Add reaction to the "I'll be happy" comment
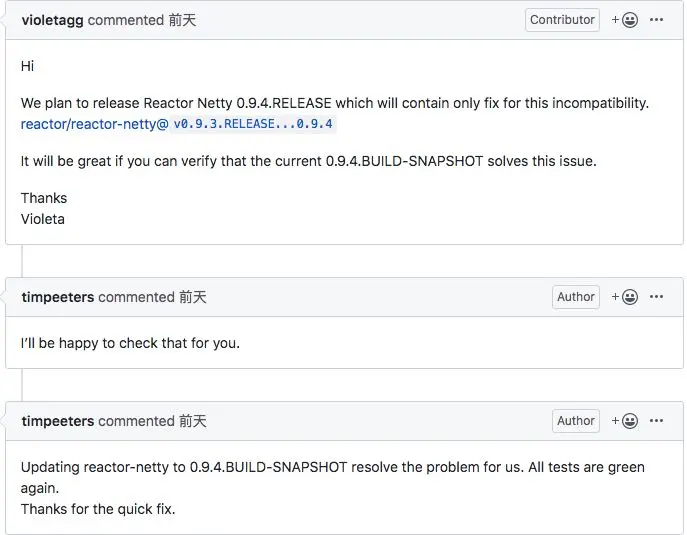This screenshot has height=535, width=687. tap(626, 297)
